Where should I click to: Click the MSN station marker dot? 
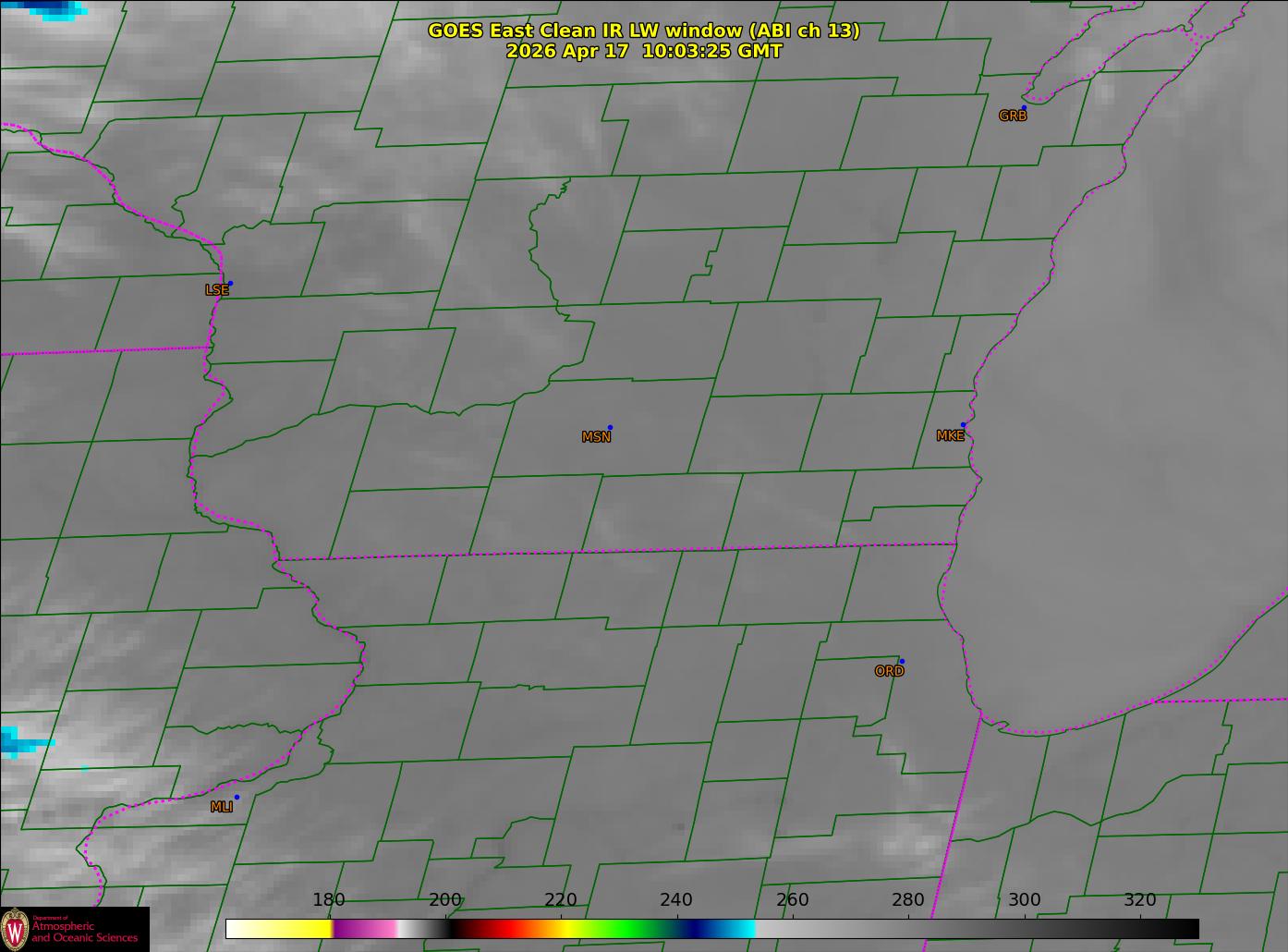(x=610, y=427)
